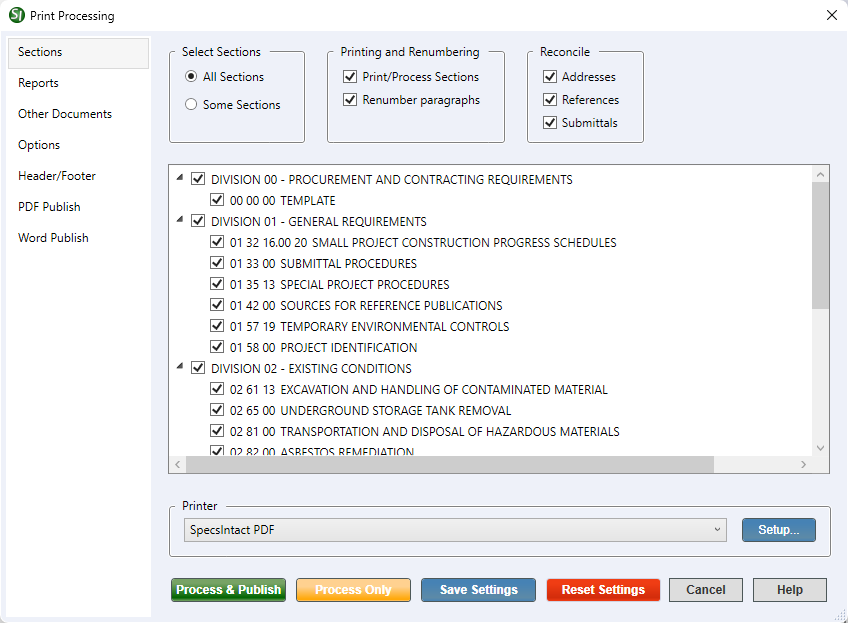Screen dimensions: 848x623
Task: Open Help for Print Processing
Action: coord(790,590)
